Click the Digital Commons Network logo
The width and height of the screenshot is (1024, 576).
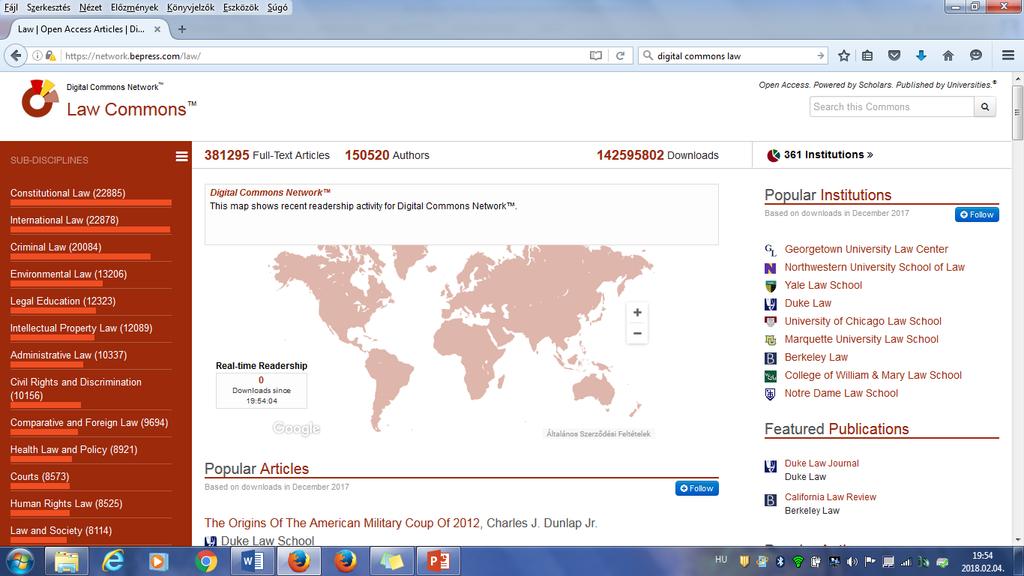coord(39,98)
